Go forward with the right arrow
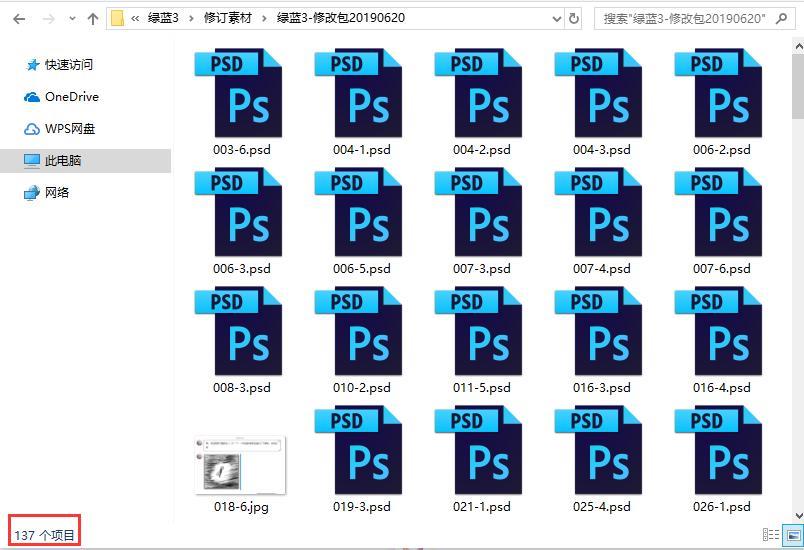This screenshot has width=804, height=550. pos(49,19)
